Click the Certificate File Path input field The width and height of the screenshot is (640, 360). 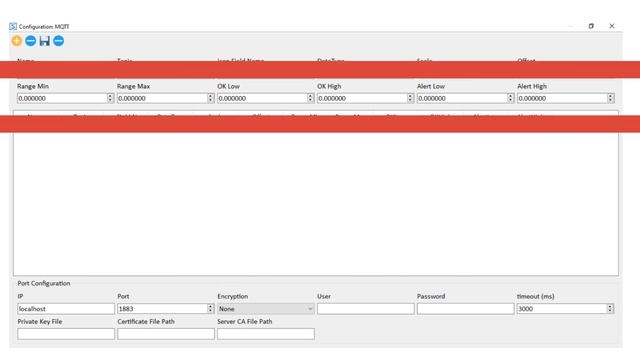tap(166, 334)
